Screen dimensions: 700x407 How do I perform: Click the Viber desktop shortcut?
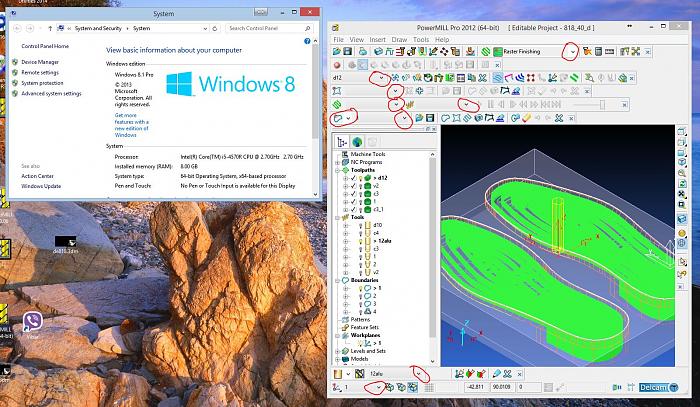click(33, 324)
